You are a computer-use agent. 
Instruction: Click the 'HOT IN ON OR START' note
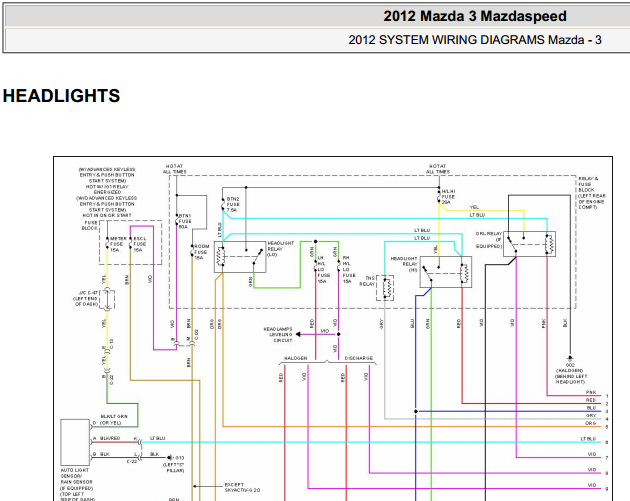point(107,215)
